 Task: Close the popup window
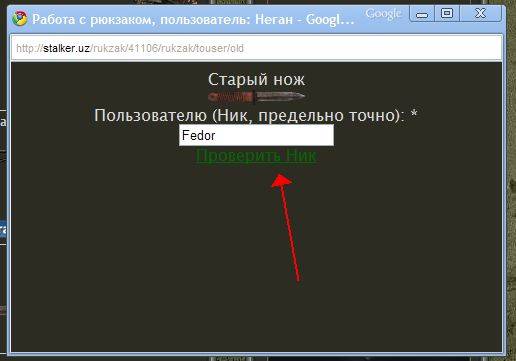click(480, 14)
